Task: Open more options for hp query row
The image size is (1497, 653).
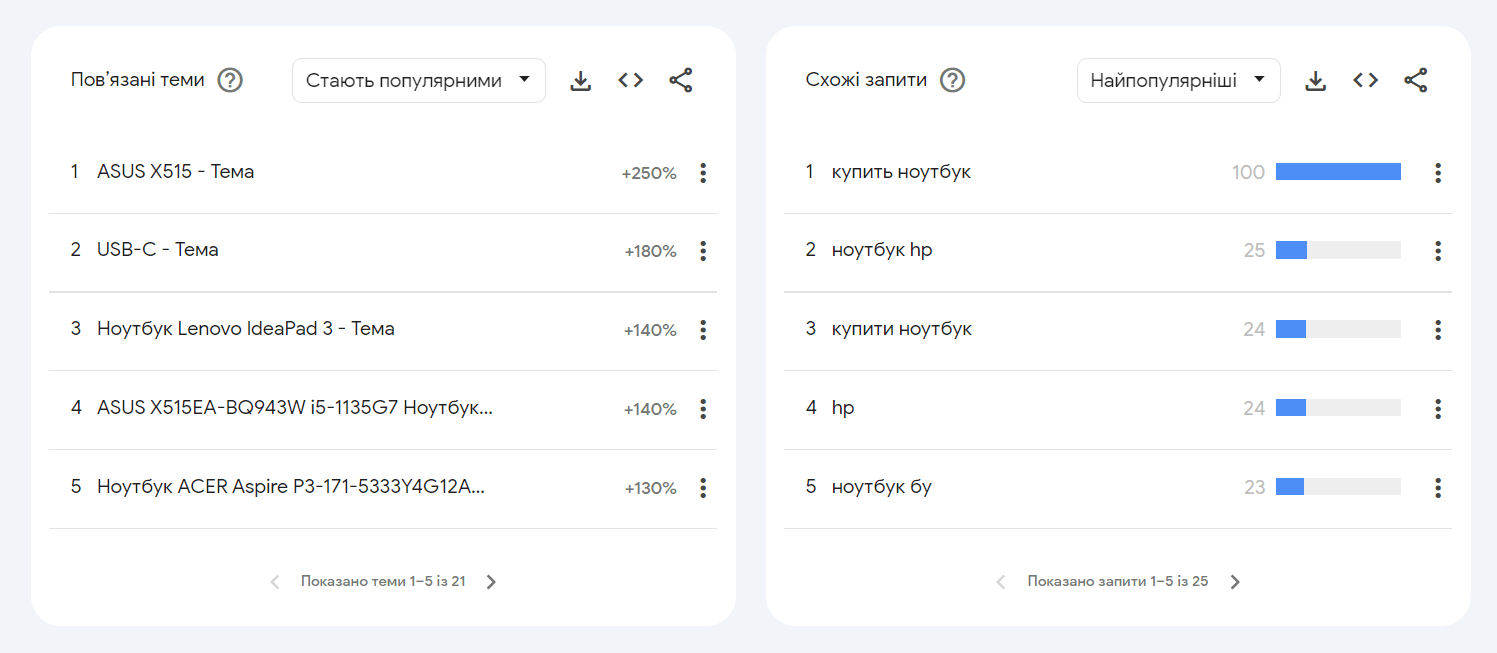Action: 1438,409
